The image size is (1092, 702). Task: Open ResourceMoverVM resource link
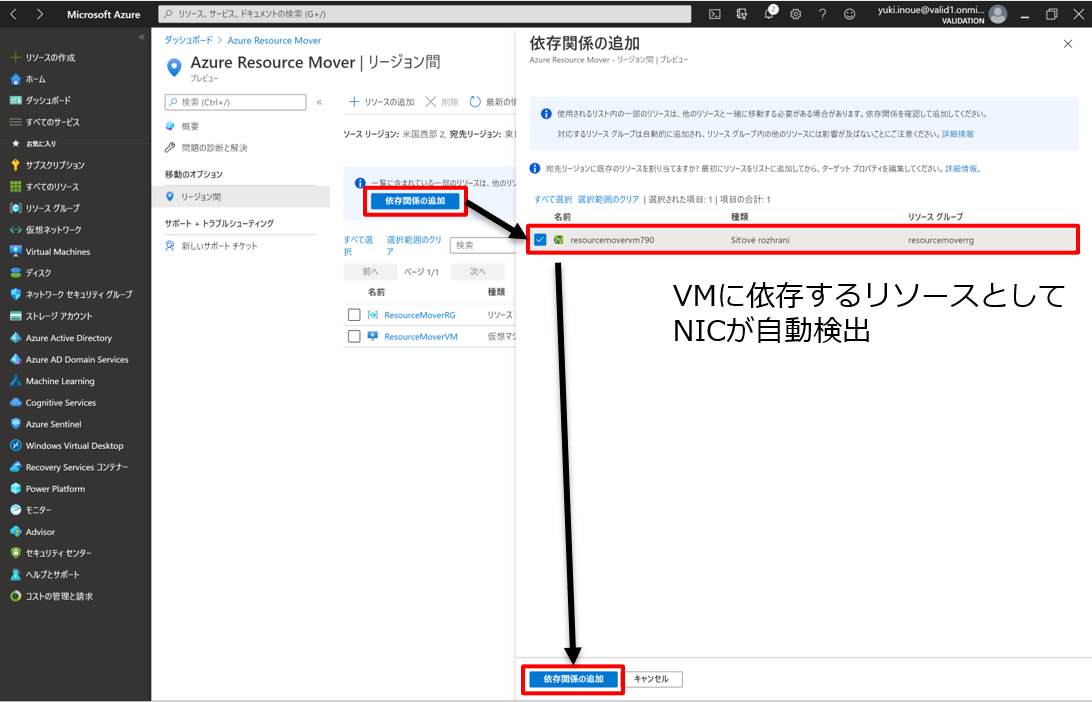point(421,336)
